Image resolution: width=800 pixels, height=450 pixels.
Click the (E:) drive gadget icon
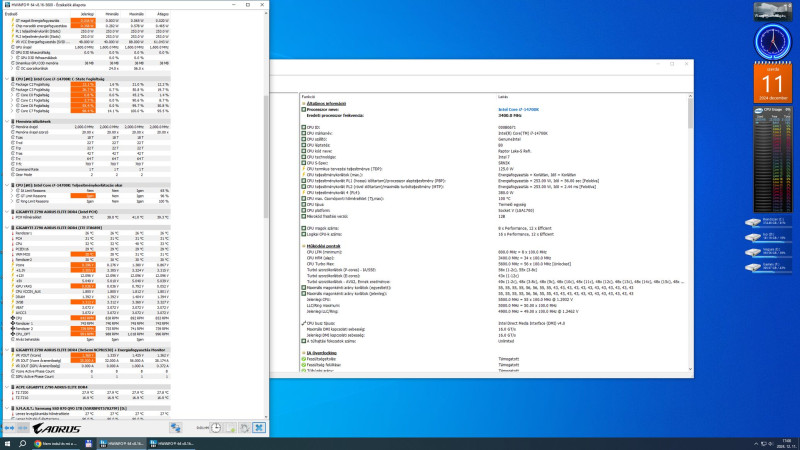753,253
